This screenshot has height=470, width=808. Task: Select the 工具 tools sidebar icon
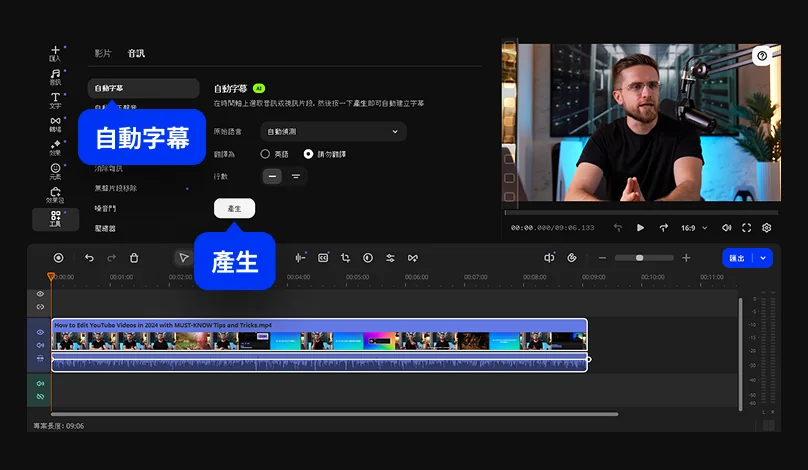click(x=55, y=219)
